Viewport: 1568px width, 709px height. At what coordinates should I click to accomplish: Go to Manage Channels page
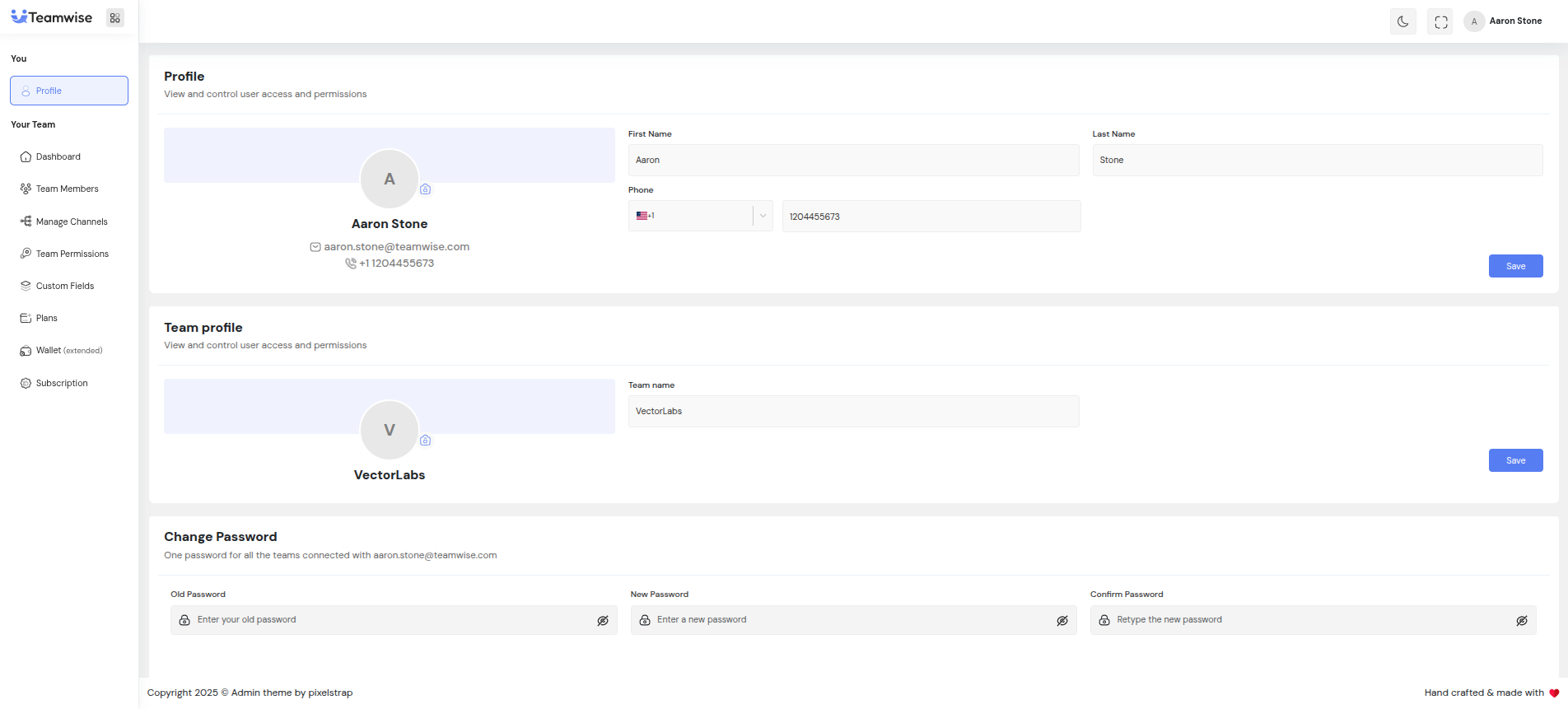coord(71,222)
